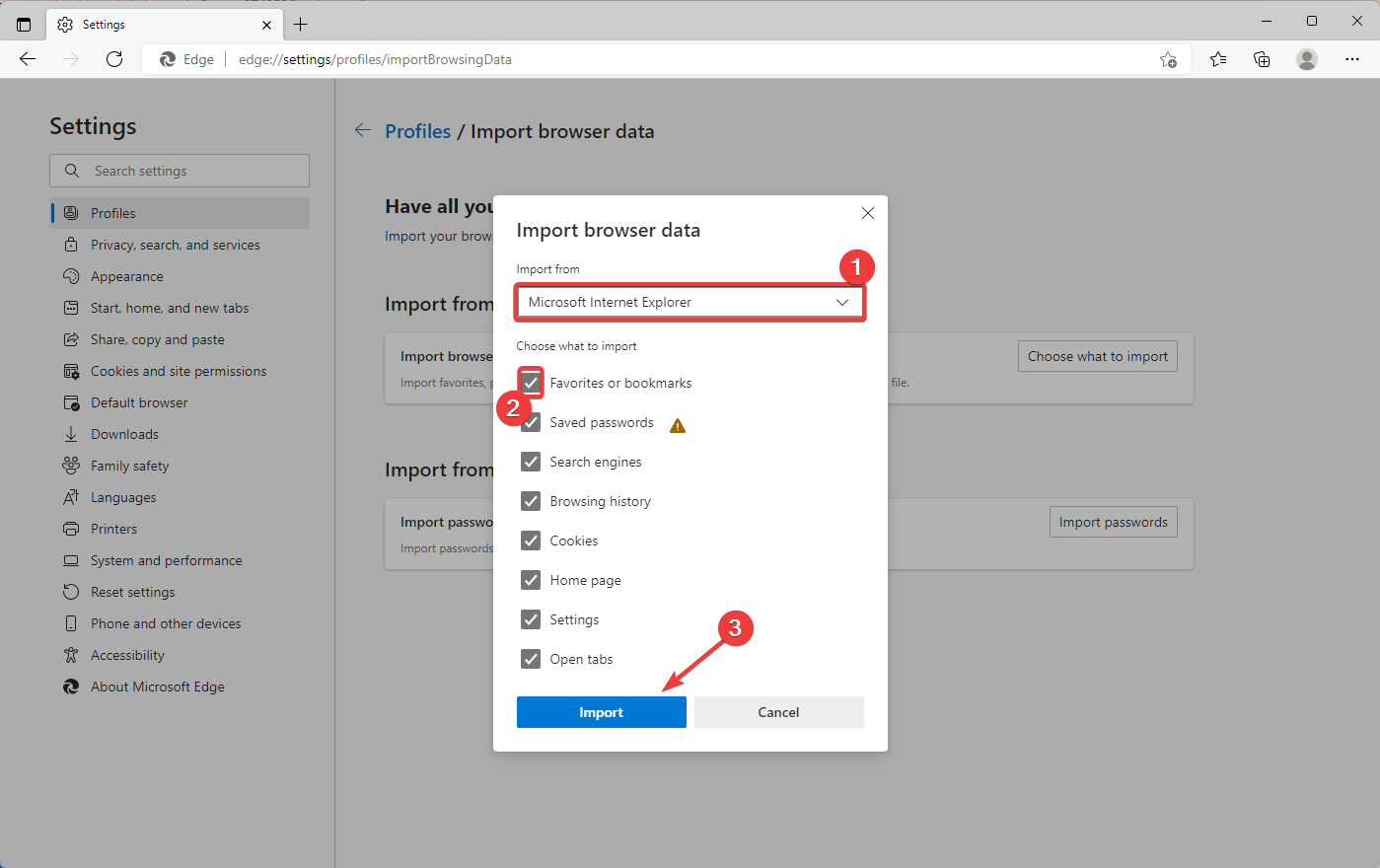1380x868 pixels.
Task: Click the blue Import button
Action: point(602,712)
